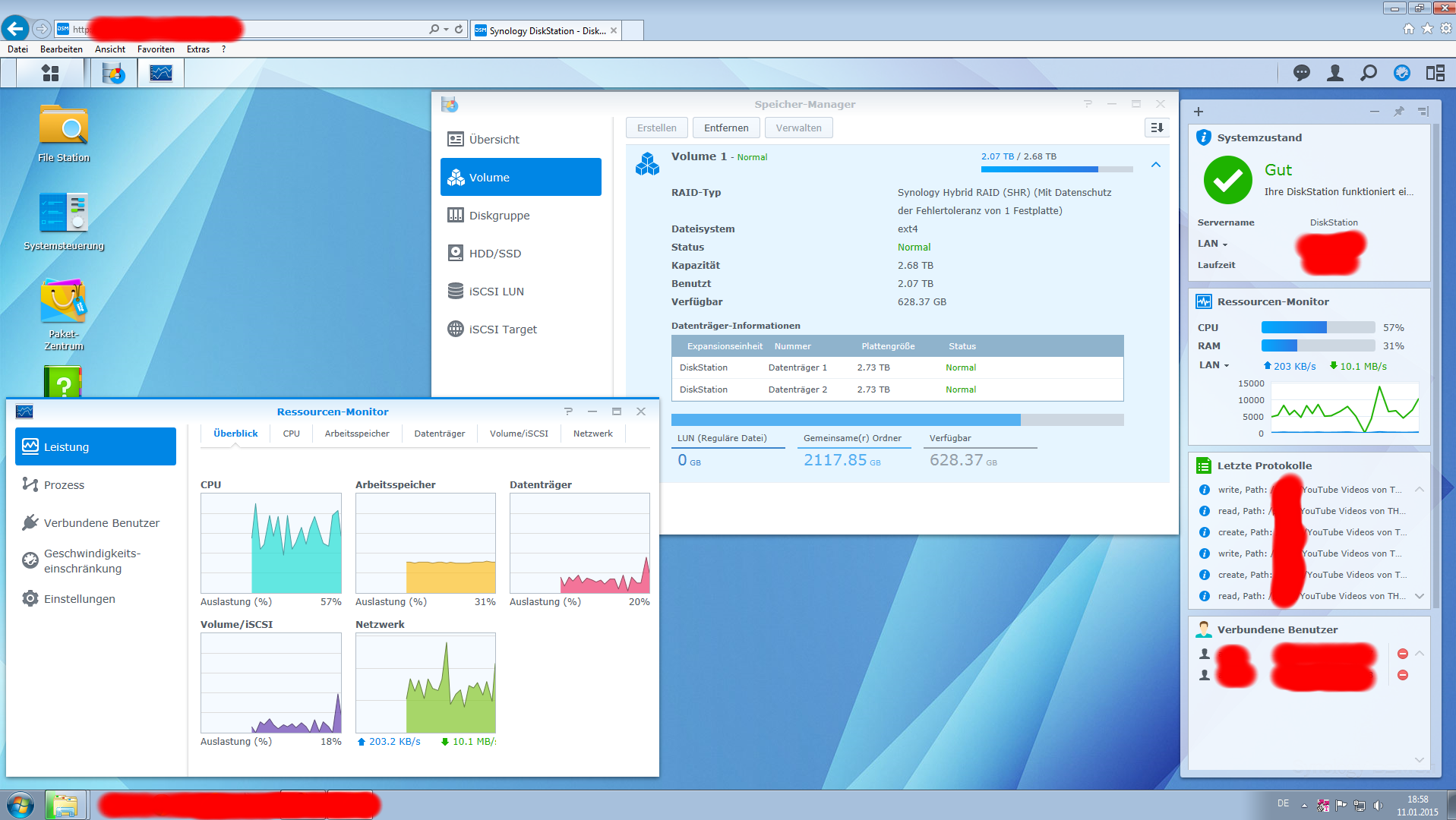Open the Volume sort order button
This screenshot has width=1456, height=820.
point(1156,128)
